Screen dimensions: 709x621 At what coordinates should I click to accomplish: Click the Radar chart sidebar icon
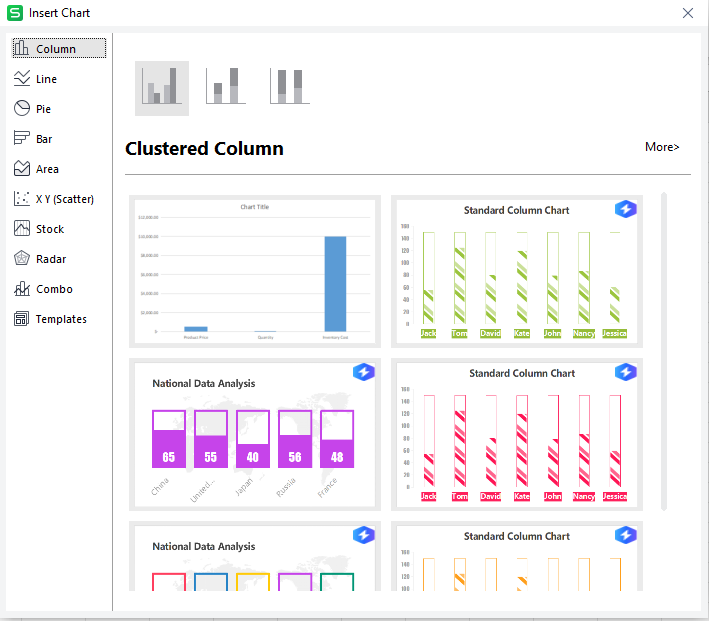(x=22, y=258)
